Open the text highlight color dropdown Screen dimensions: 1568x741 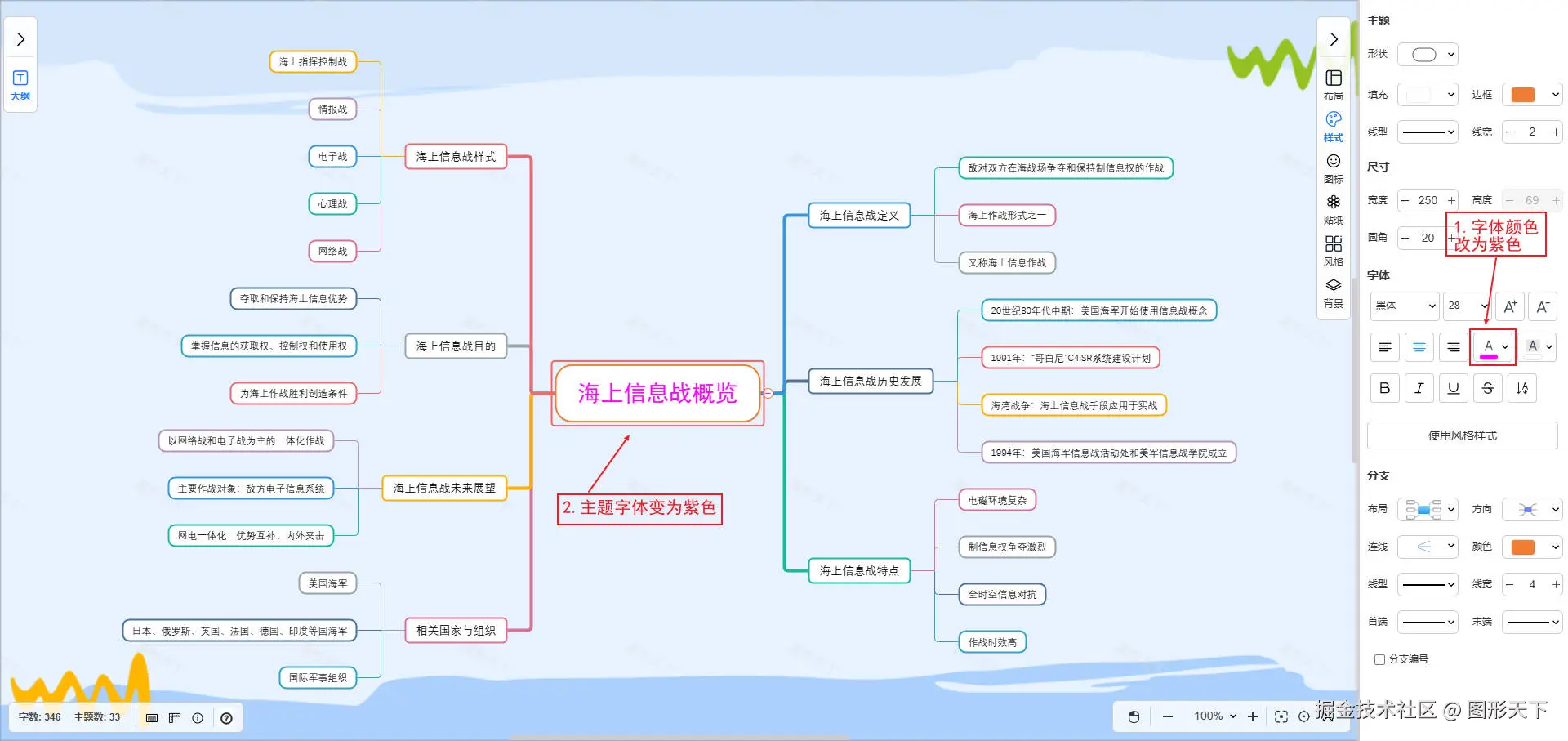point(1539,347)
